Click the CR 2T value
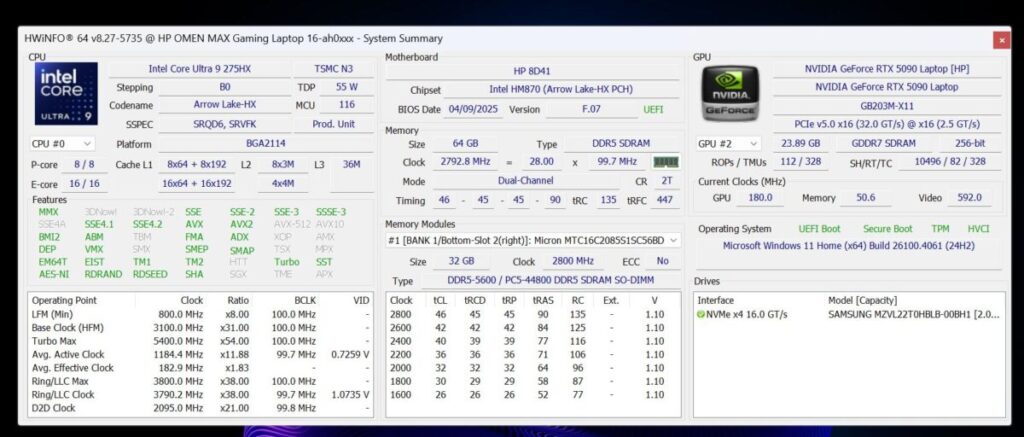Screen dimensions: 1024x437 (x=666, y=181)
